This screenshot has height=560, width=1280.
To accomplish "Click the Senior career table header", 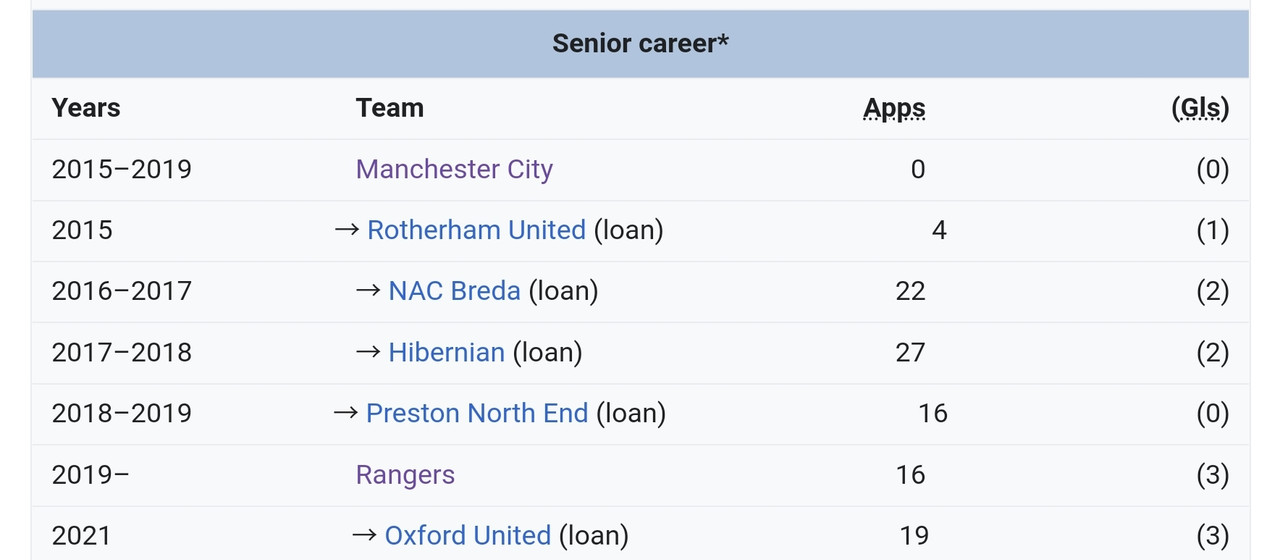I will pyautogui.click(x=640, y=44).
